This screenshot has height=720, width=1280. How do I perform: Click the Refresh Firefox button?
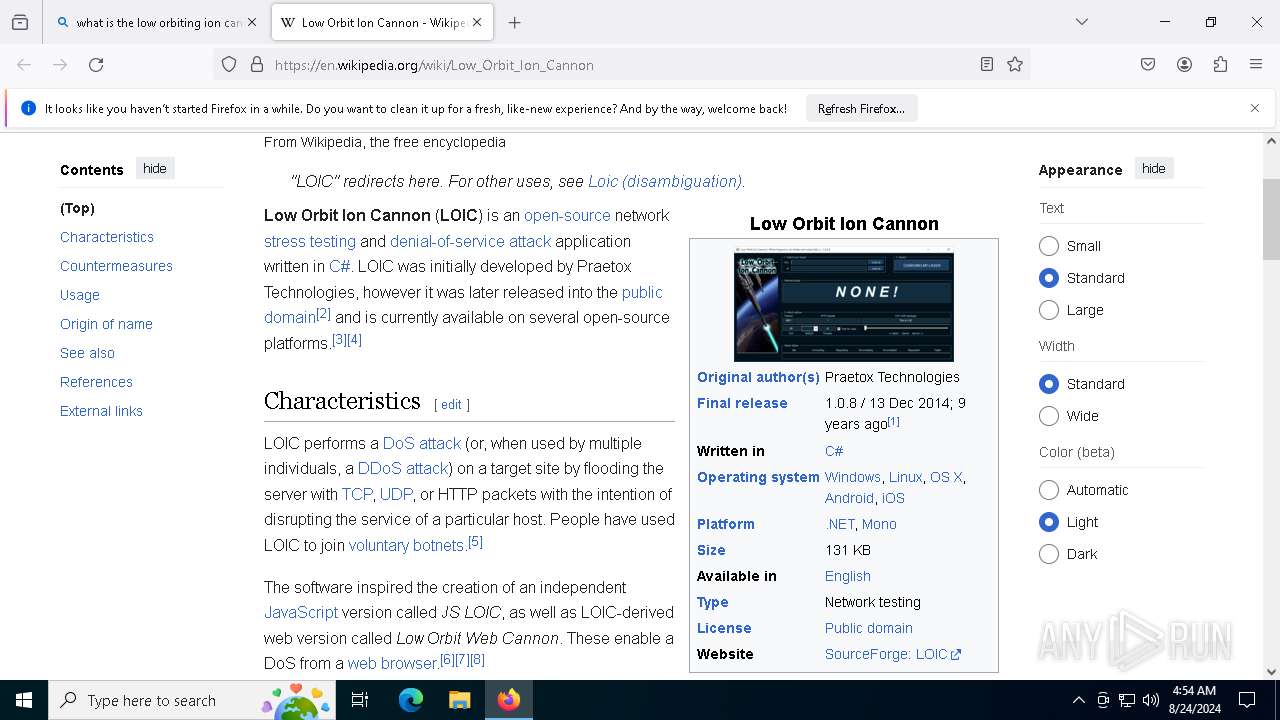point(861,108)
